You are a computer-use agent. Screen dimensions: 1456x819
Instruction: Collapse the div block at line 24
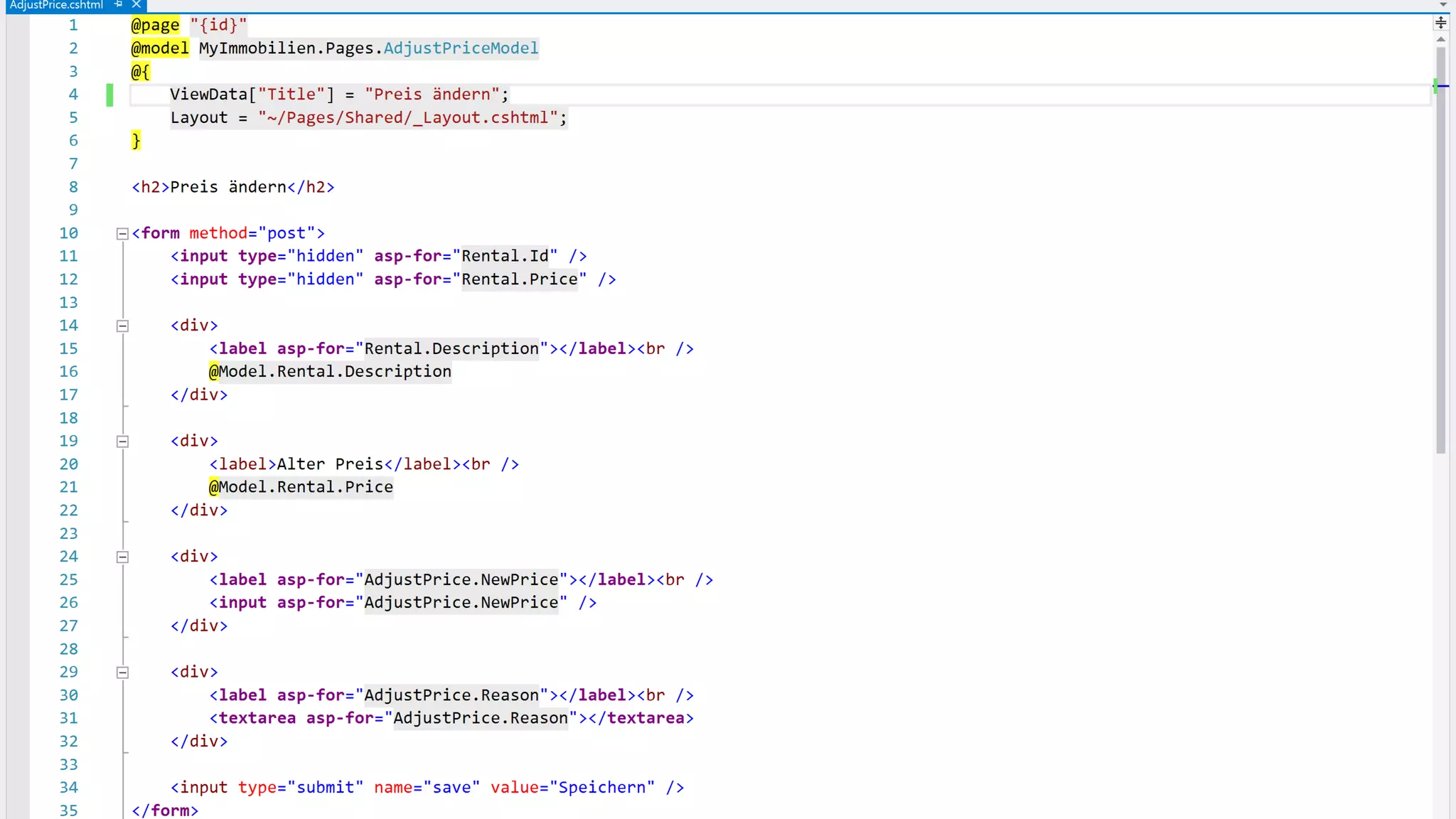click(122, 557)
